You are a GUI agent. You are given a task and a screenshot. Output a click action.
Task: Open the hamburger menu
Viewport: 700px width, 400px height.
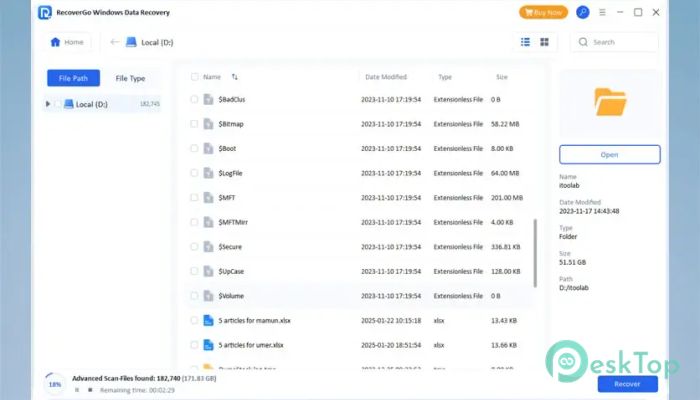click(x=602, y=12)
